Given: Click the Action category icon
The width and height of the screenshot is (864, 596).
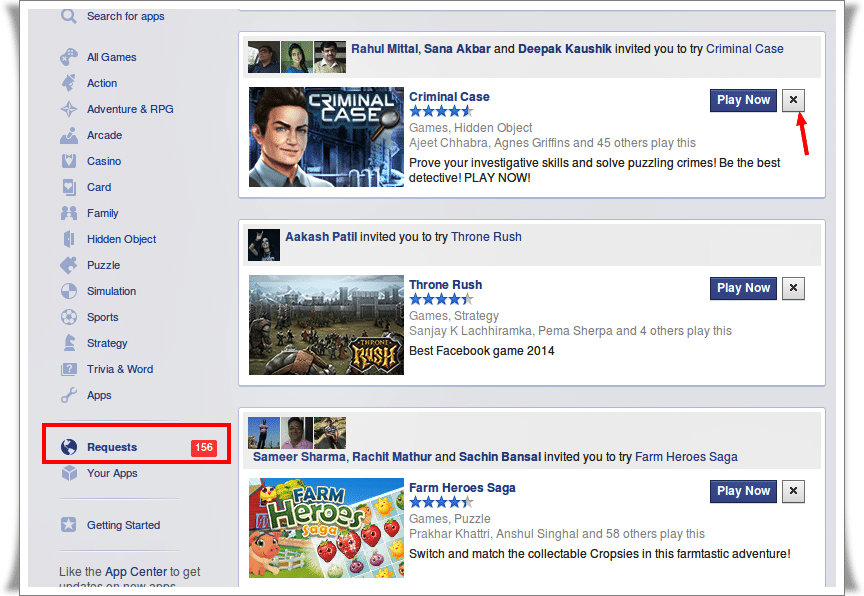Looking at the screenshot, I should click(x=69, y=83).
